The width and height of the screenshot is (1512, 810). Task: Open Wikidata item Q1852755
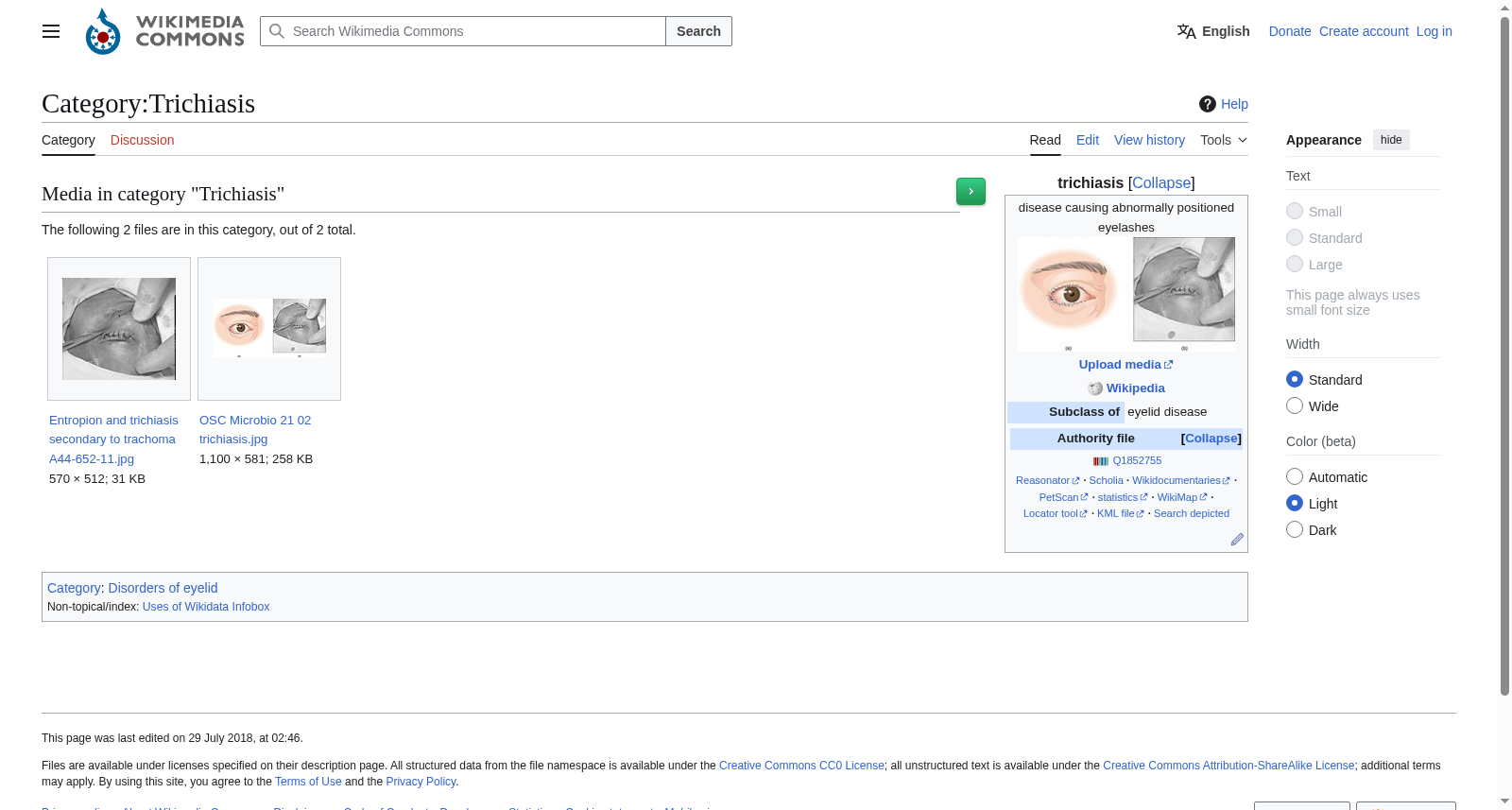pos(1137,461)
